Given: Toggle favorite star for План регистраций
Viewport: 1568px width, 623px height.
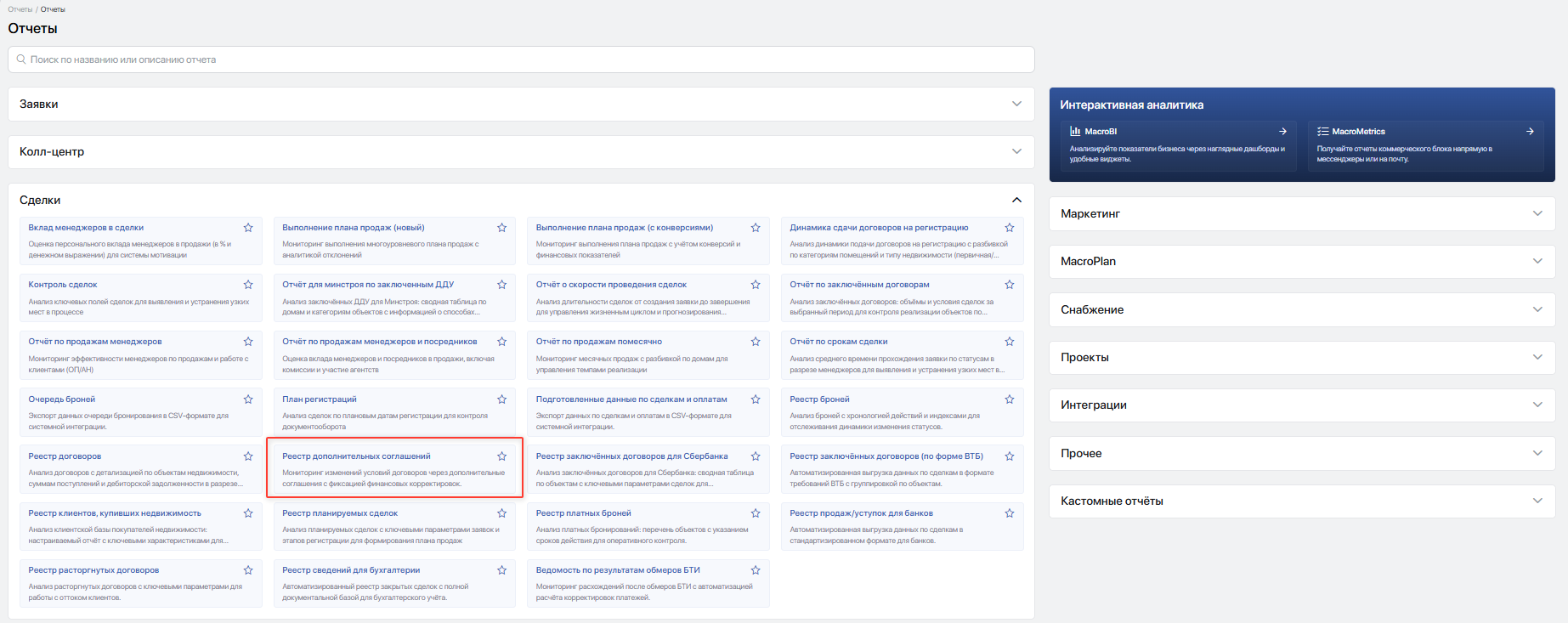Looking at the screenshot, I should click(502, 399).
